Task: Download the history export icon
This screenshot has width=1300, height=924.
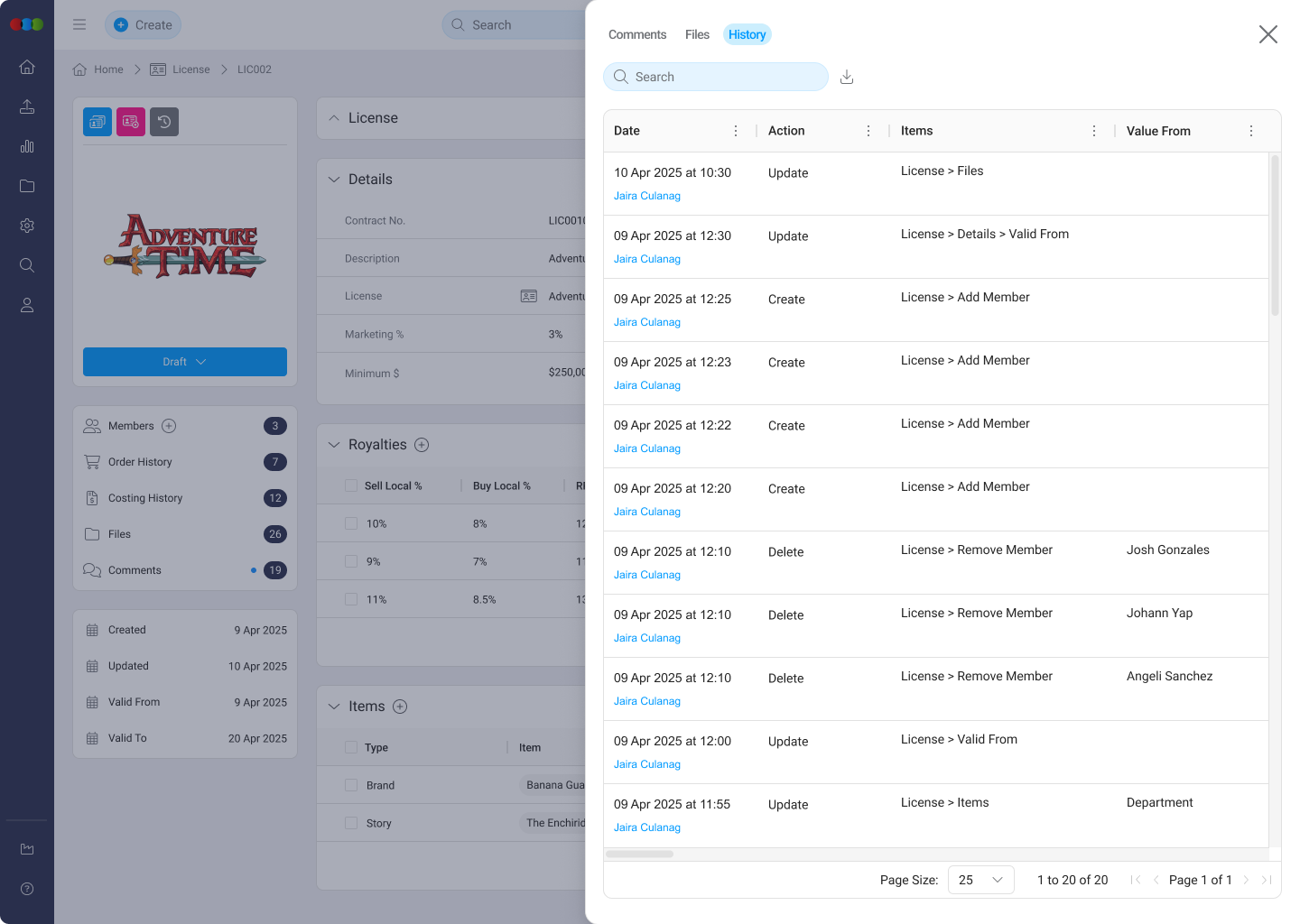Action: [x=846, y=78]
